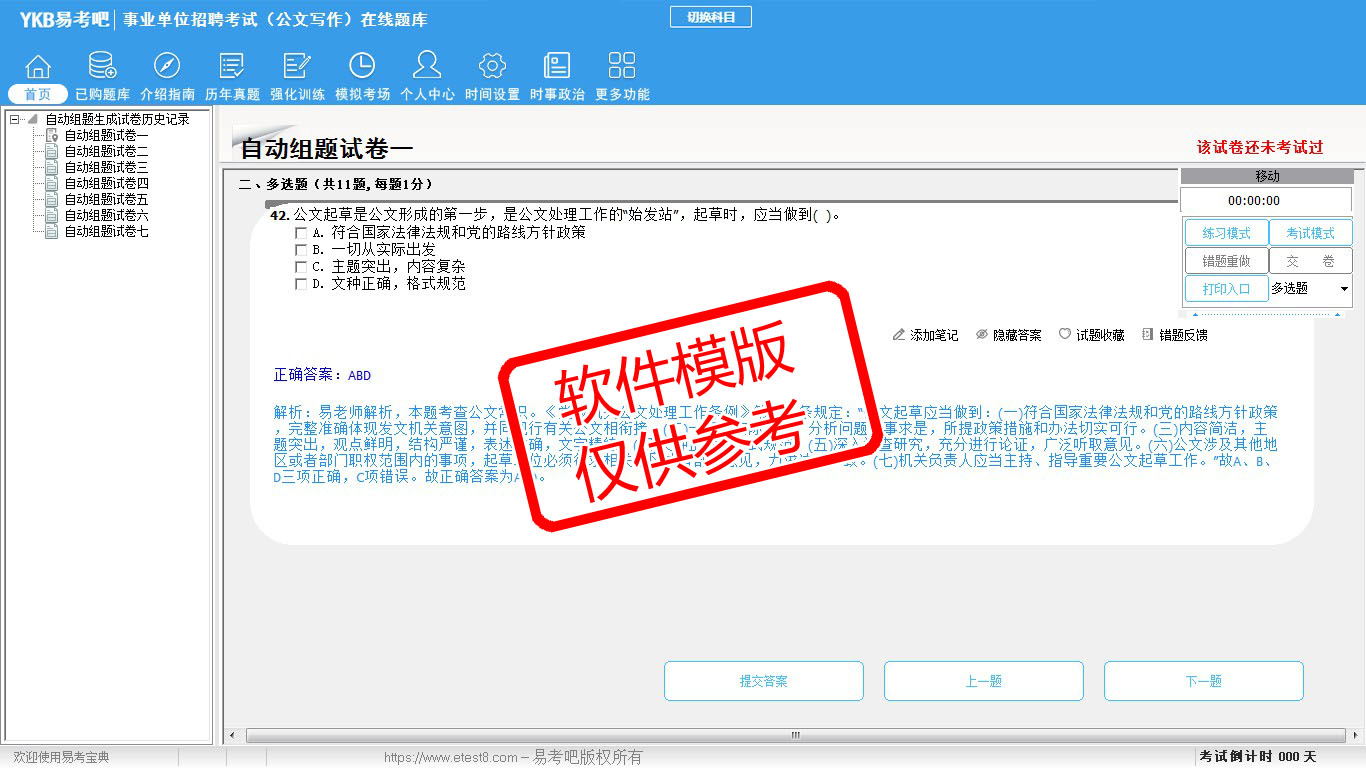Click 隐藏答案 to hide the answer
Viewport: 1366px width, 768px height.
pyautogui.click(x=1008, y=335)
